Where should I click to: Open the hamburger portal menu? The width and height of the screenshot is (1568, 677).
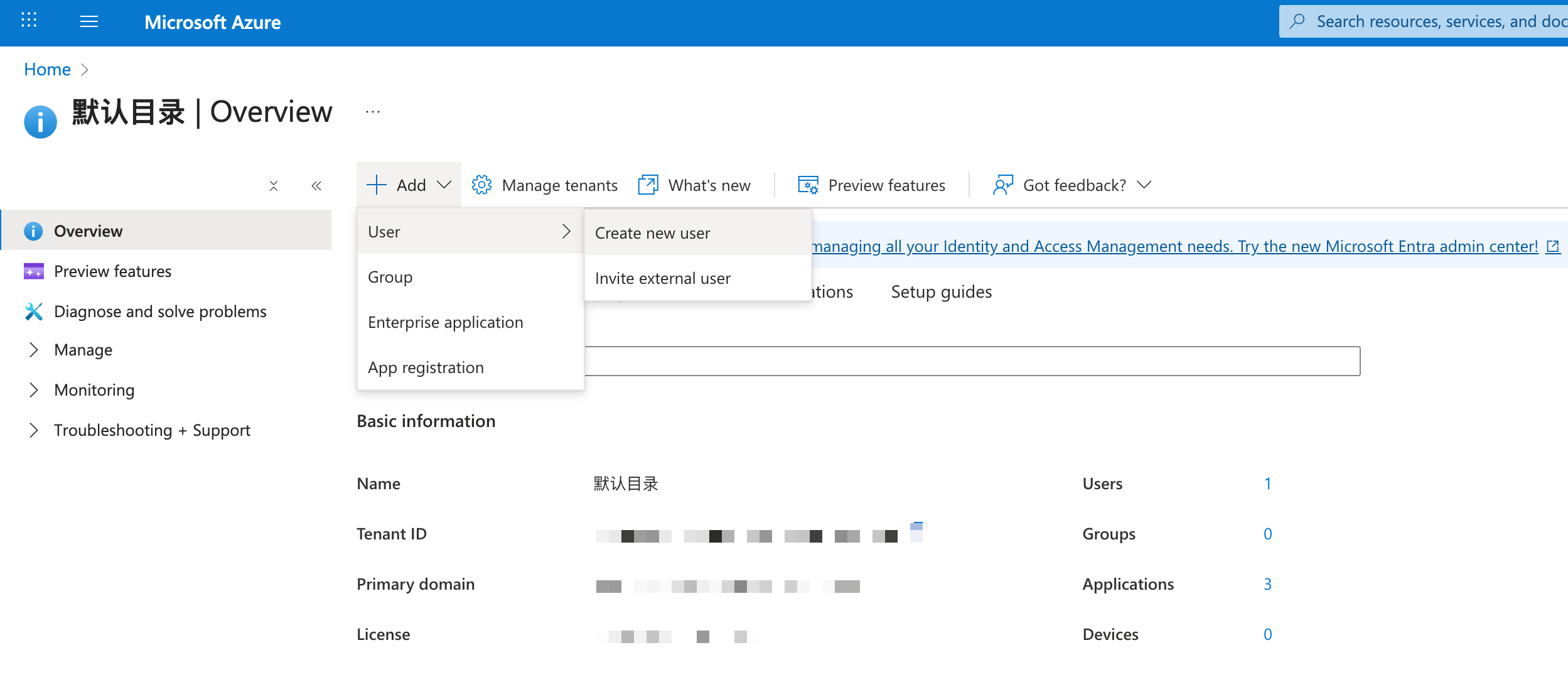point(89,22)
